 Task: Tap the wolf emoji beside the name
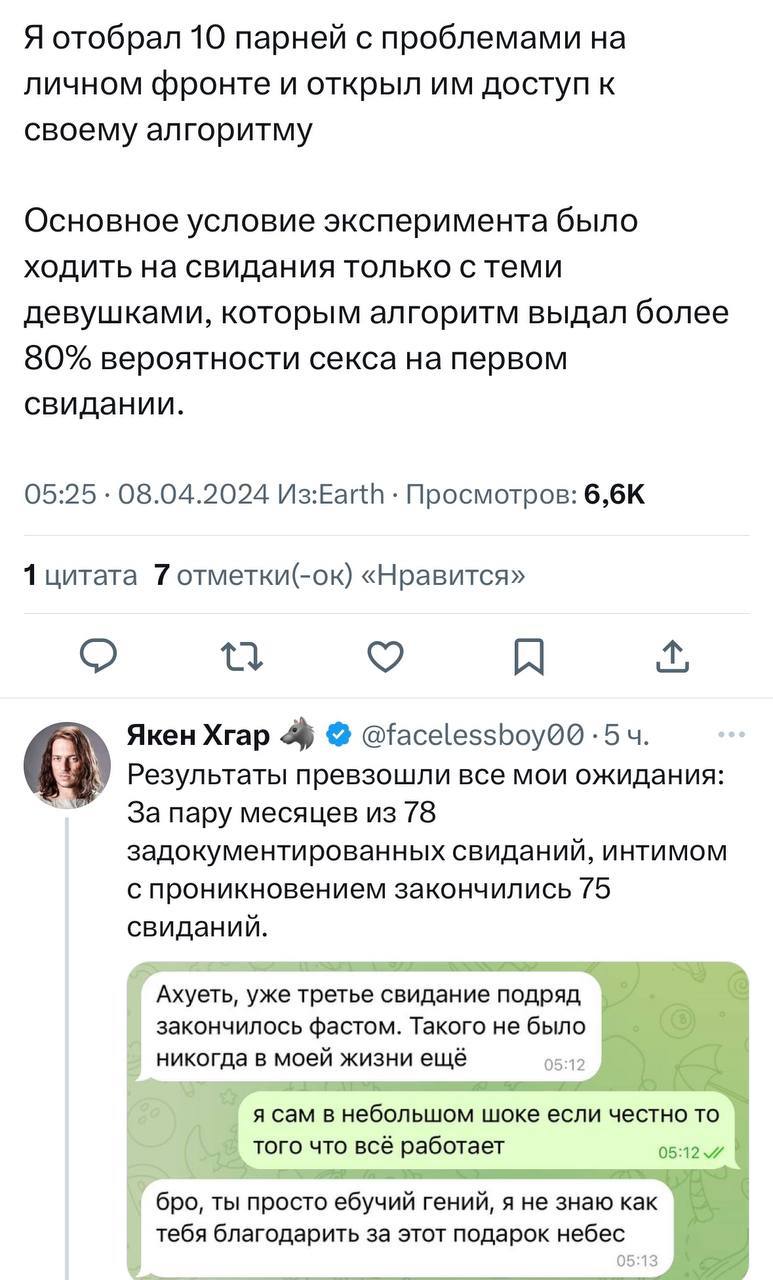click(298, 736)
